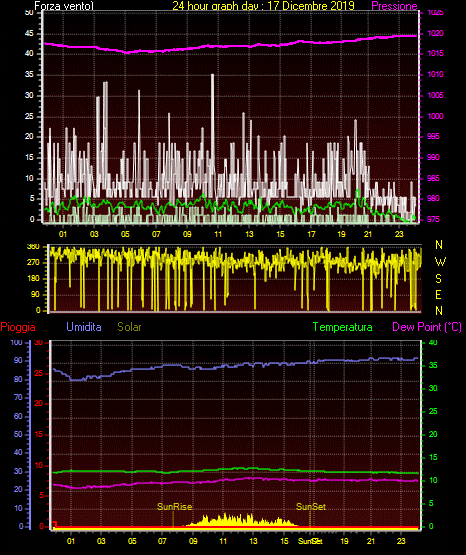
Task: Click the red rain marker at chart origin
Action: 54,524
